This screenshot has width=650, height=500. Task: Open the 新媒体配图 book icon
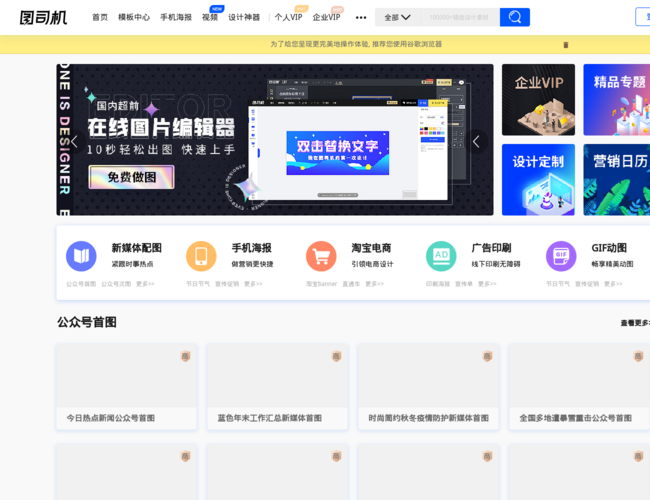point(81,256)
